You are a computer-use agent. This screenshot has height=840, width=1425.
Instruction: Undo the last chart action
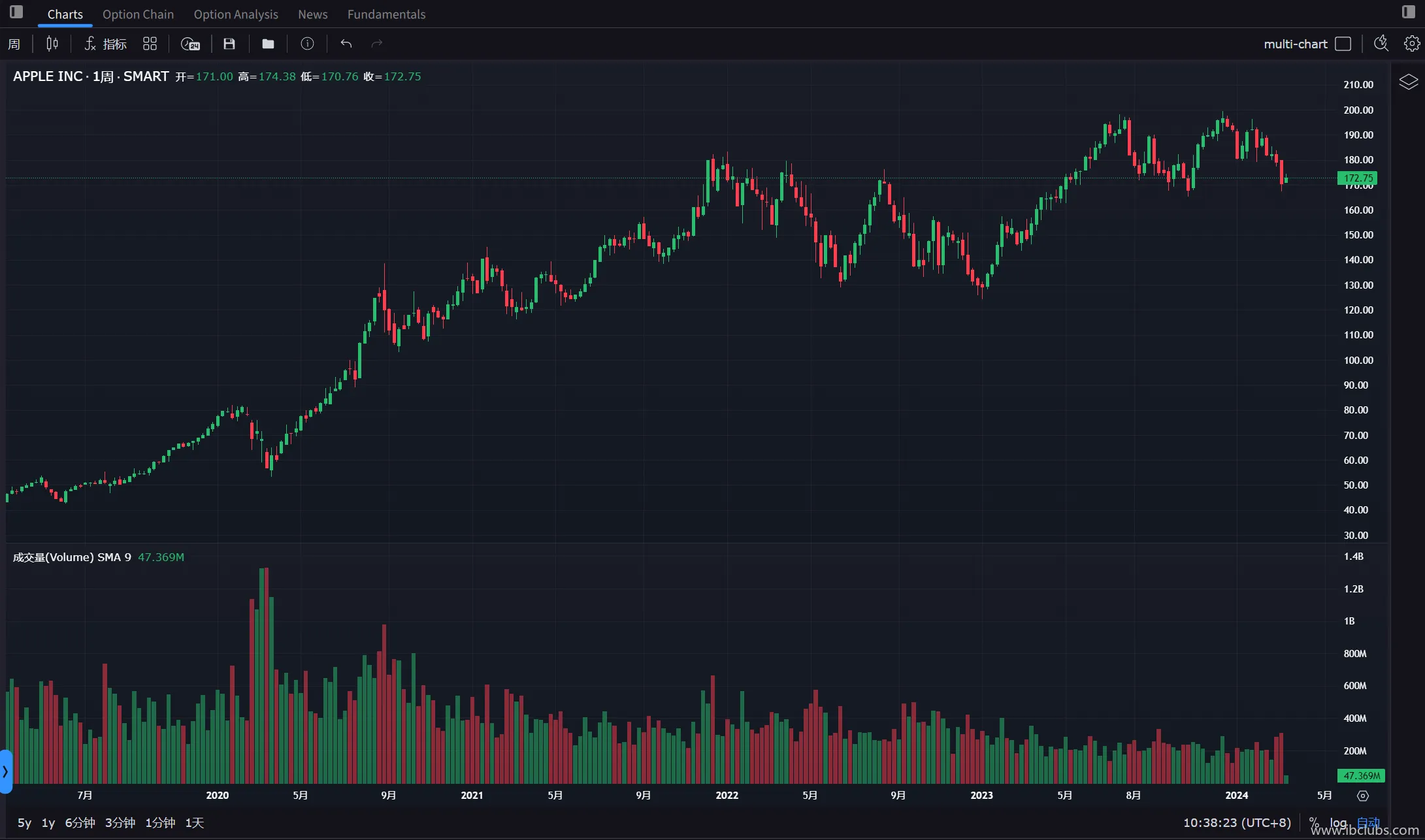point(346,44)
